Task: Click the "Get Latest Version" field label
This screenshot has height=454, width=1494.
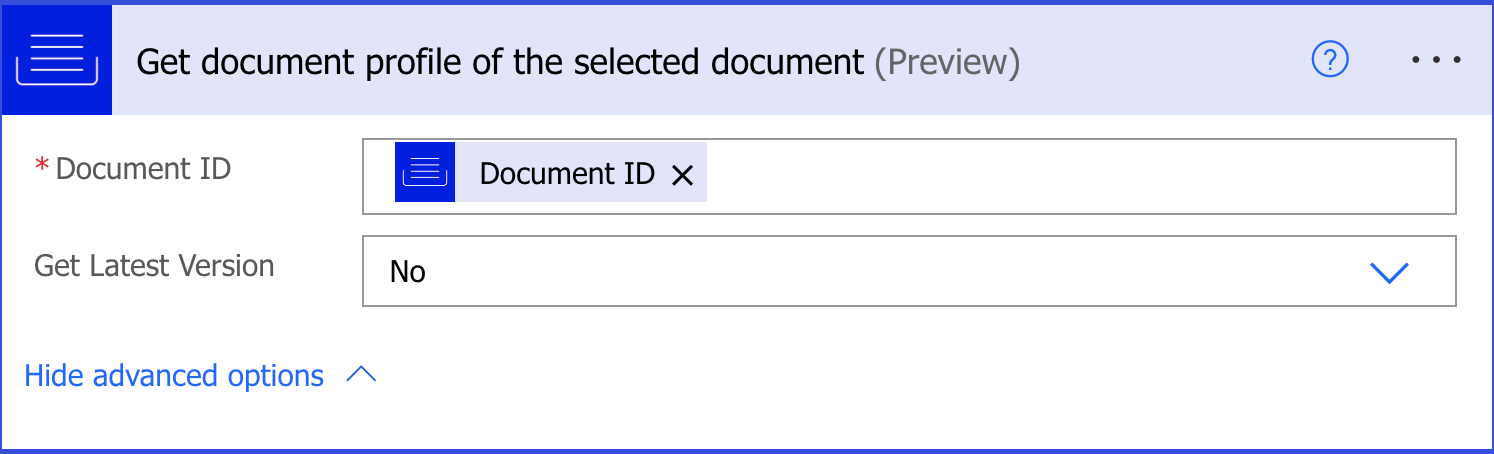Action: [154, 266]
